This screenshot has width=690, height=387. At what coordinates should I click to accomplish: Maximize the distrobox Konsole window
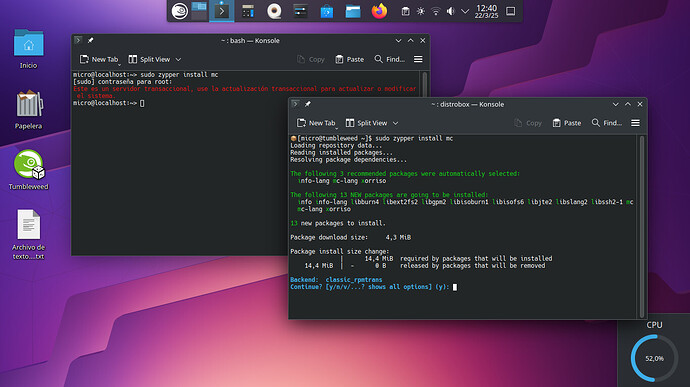[x=628, y=104]
